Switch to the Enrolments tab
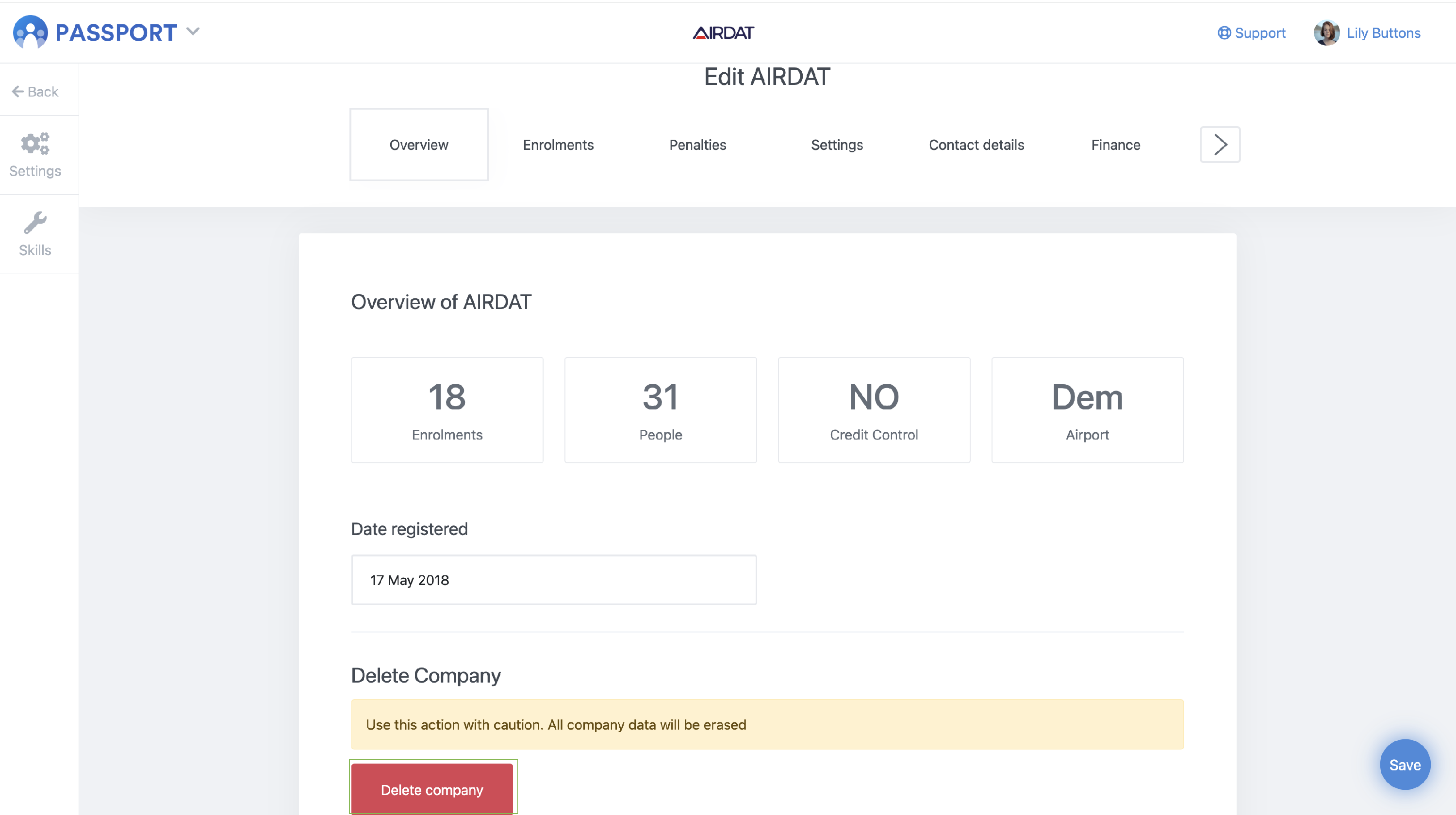Image resolution: width=1456 pixels, height=815 pixels. tap(558, 145)
